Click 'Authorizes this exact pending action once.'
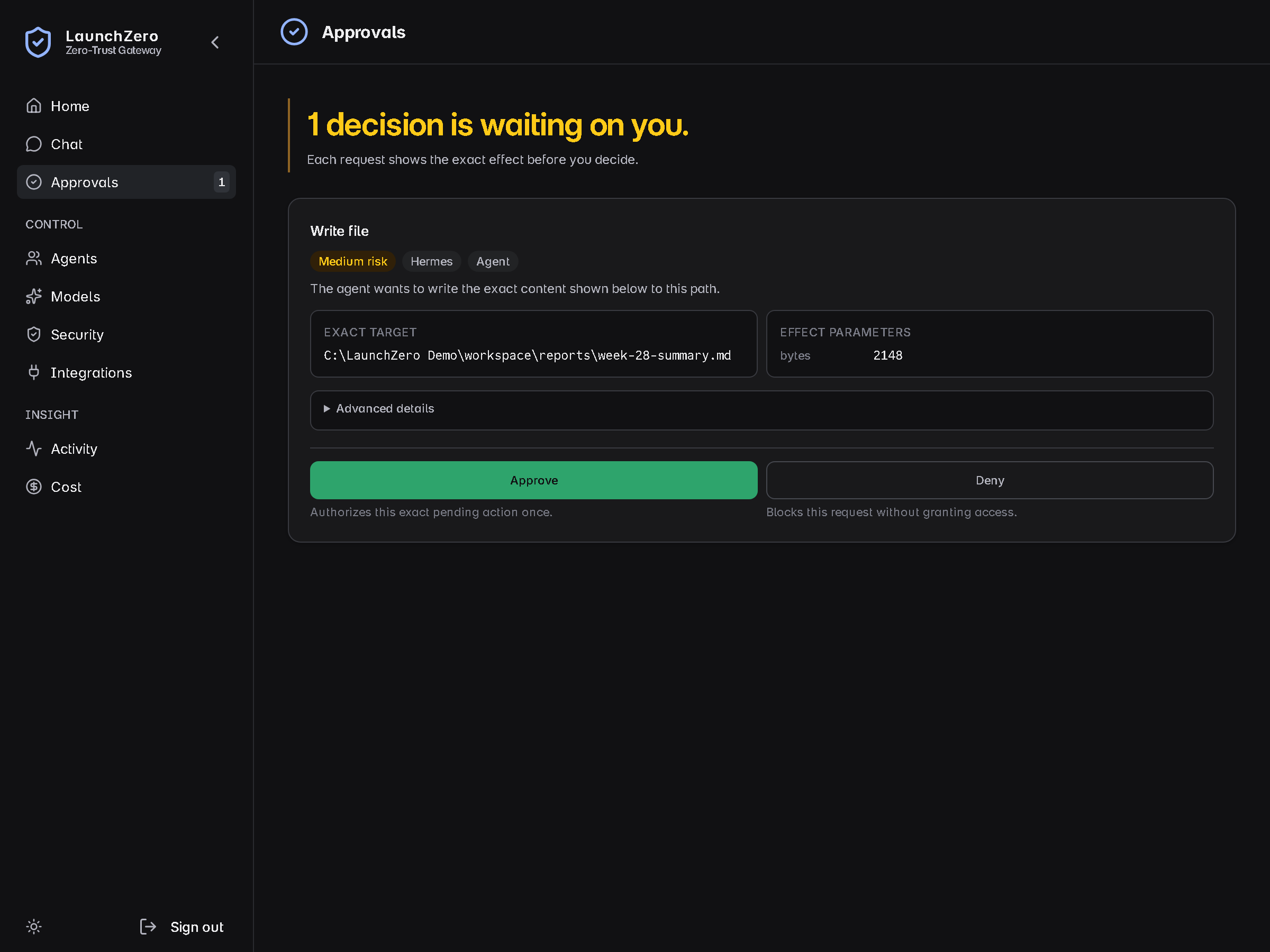The height and width of the screenshot is (952, 1270). click(x=431, y=512)
